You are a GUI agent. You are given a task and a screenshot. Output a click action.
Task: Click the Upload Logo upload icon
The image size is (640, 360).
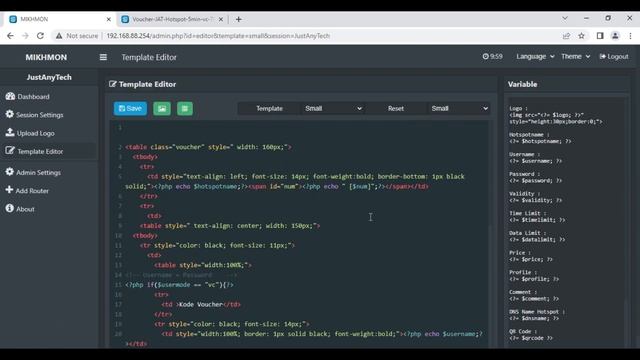coord(10,133)
